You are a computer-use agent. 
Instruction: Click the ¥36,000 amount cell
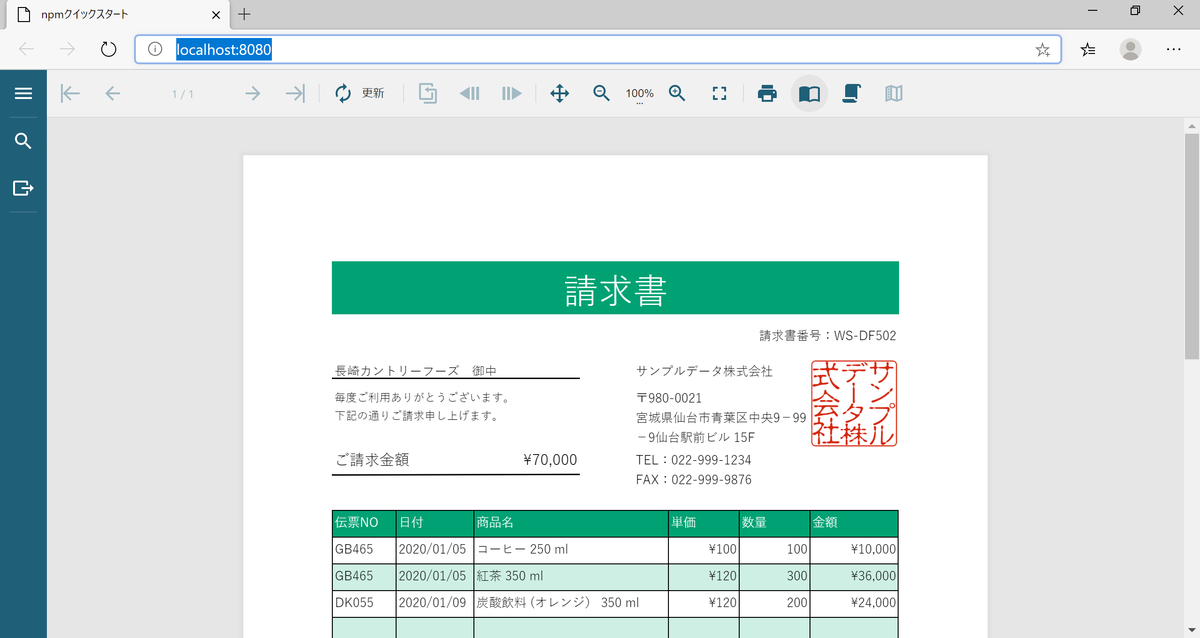[x=854, y=576]
